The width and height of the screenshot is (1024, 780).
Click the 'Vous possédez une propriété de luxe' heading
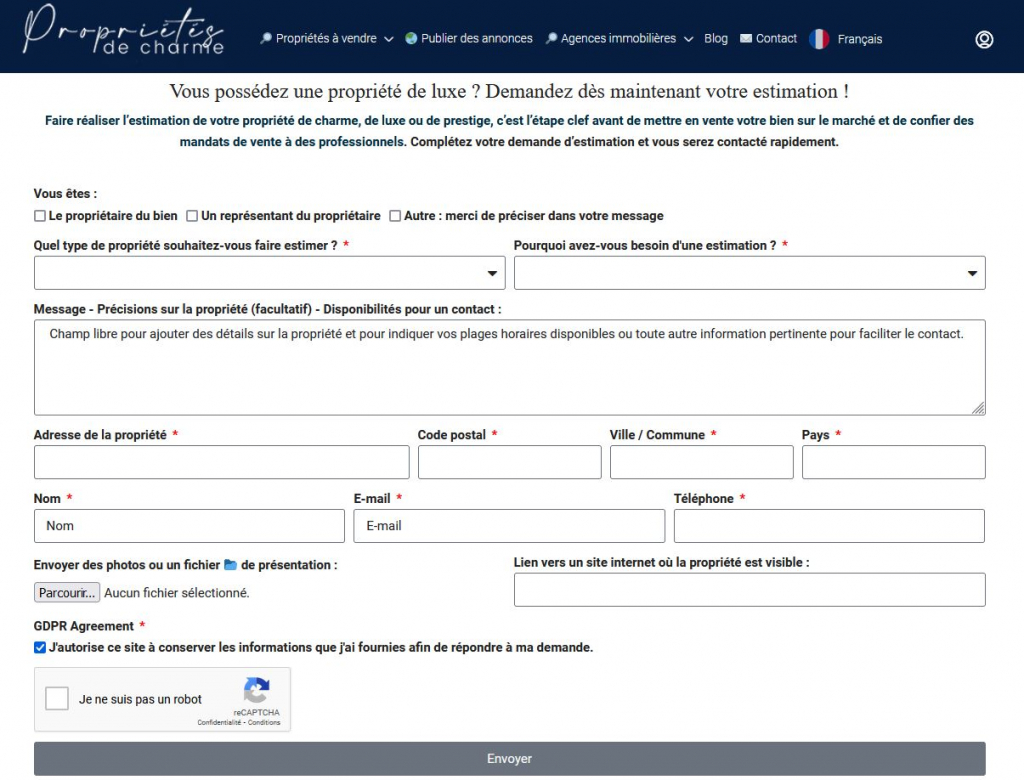(509, 91)
